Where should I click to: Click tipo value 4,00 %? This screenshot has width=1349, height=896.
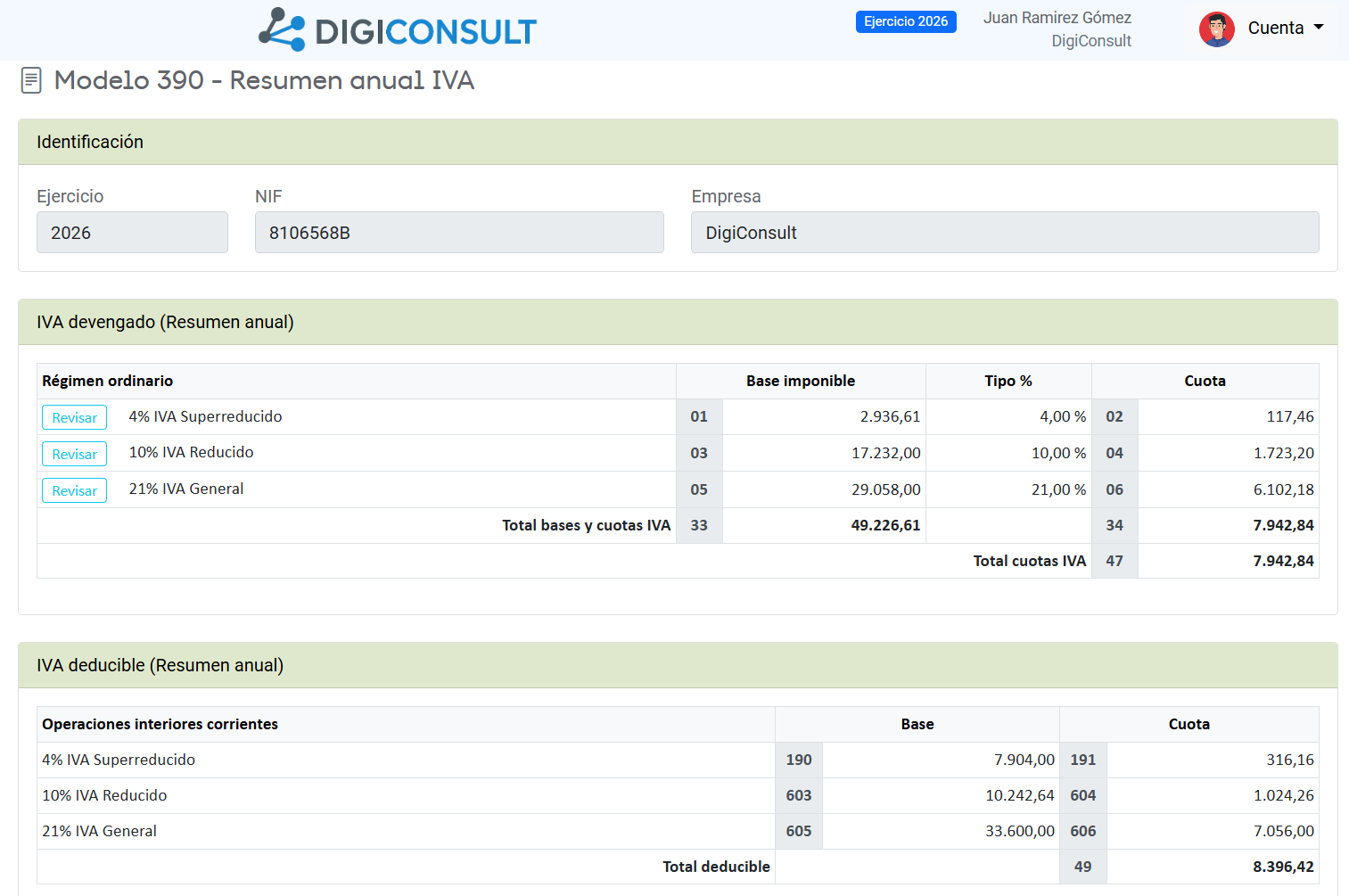1063,416
